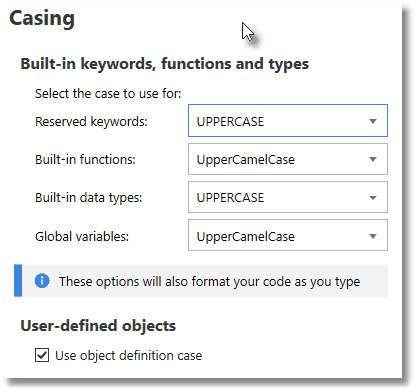Select the Reserved keywords UPPERCASE combo box

coord(288,121)
